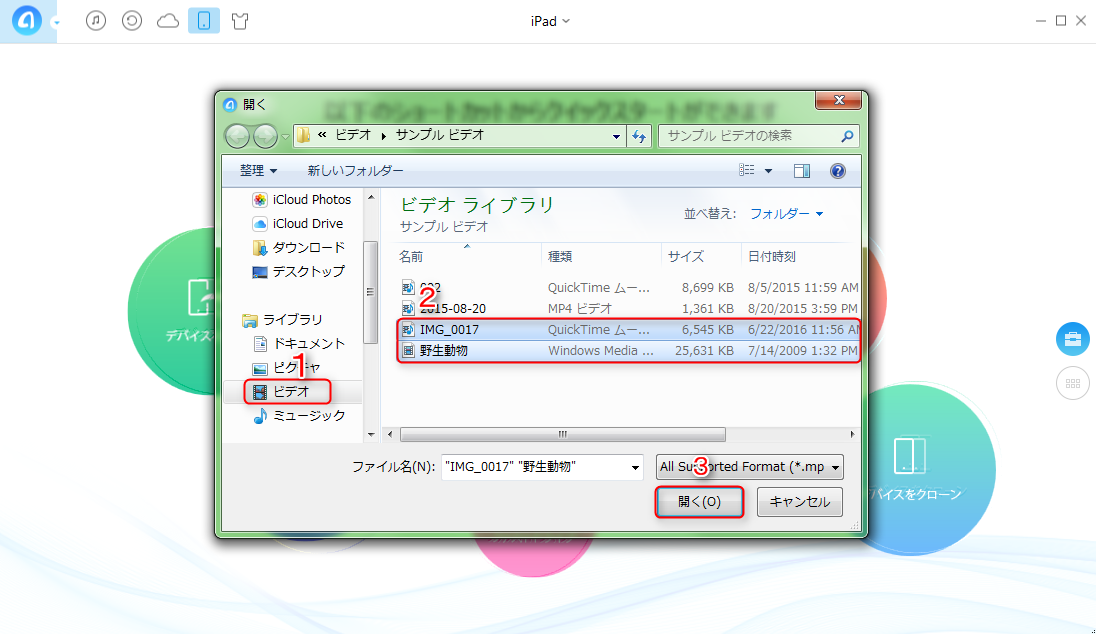1096x634 pixels.
Task: Sort by 名前 column header
Action: coord(468,256)
